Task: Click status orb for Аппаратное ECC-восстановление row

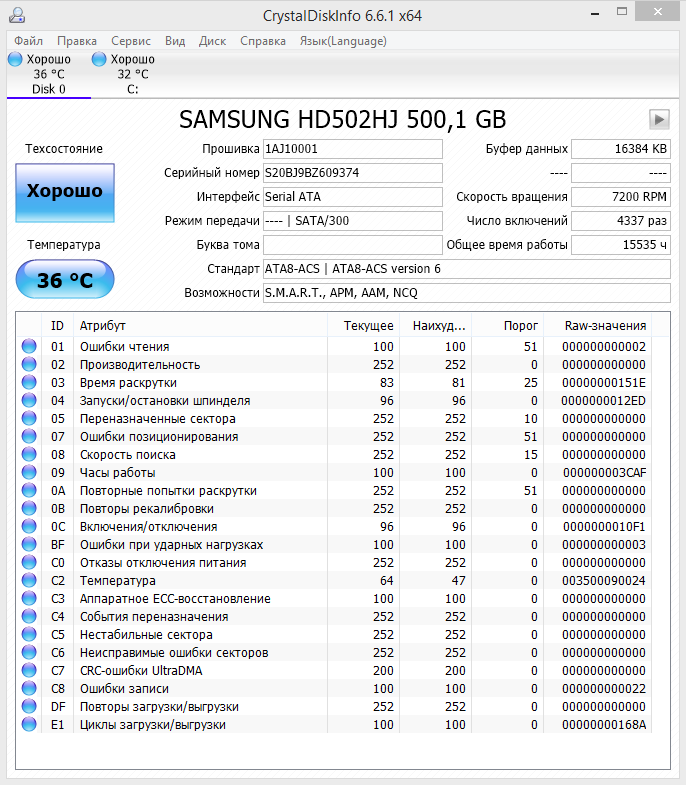Action: point(29,599)
